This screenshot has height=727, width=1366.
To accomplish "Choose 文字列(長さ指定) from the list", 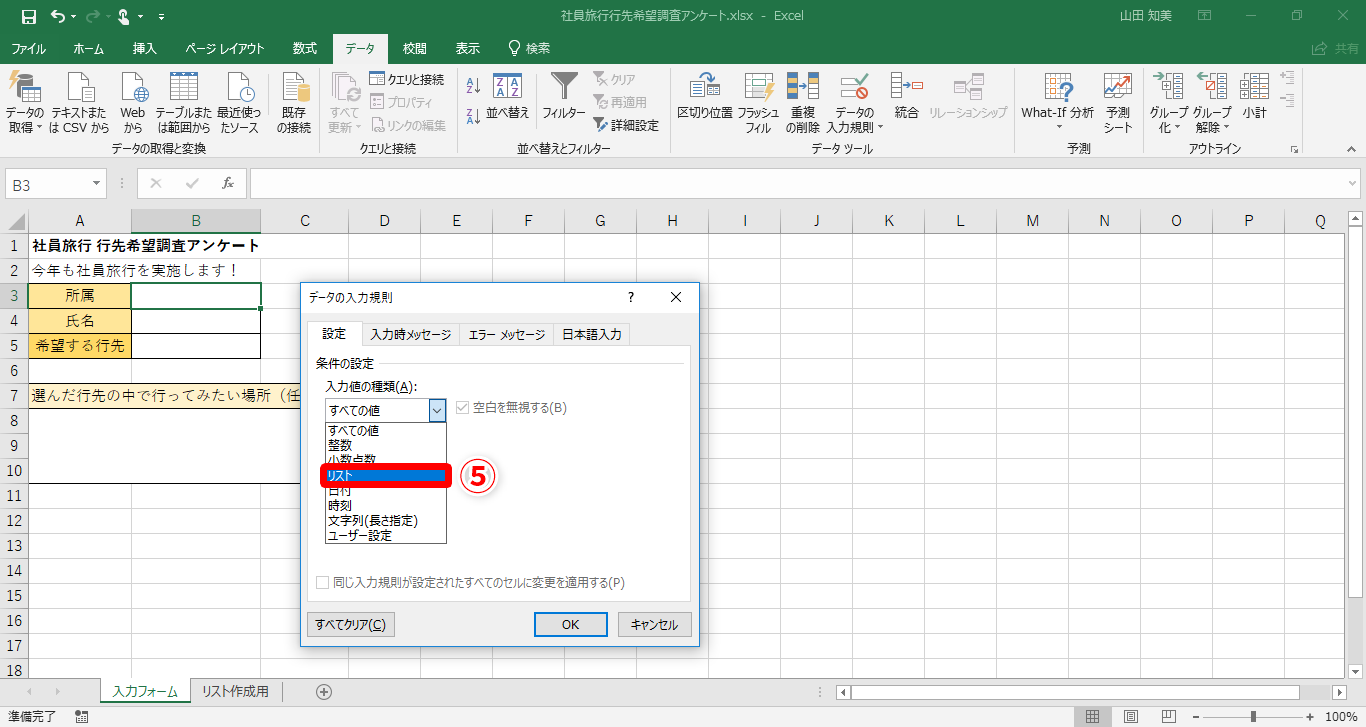I will click(386, 521).
